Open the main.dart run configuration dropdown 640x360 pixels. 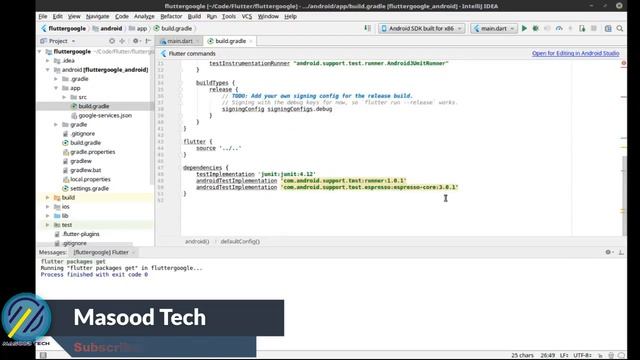pyautogui.click(x=493, y=28)
